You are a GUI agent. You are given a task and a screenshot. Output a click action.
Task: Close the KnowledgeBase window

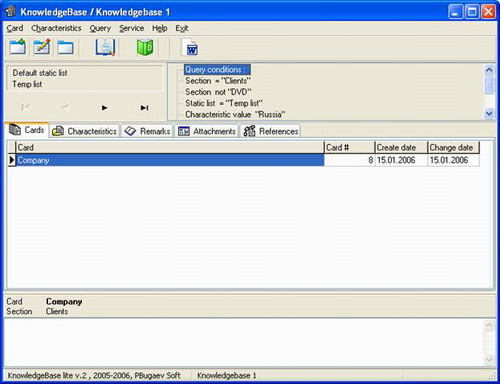coord(488,12)
